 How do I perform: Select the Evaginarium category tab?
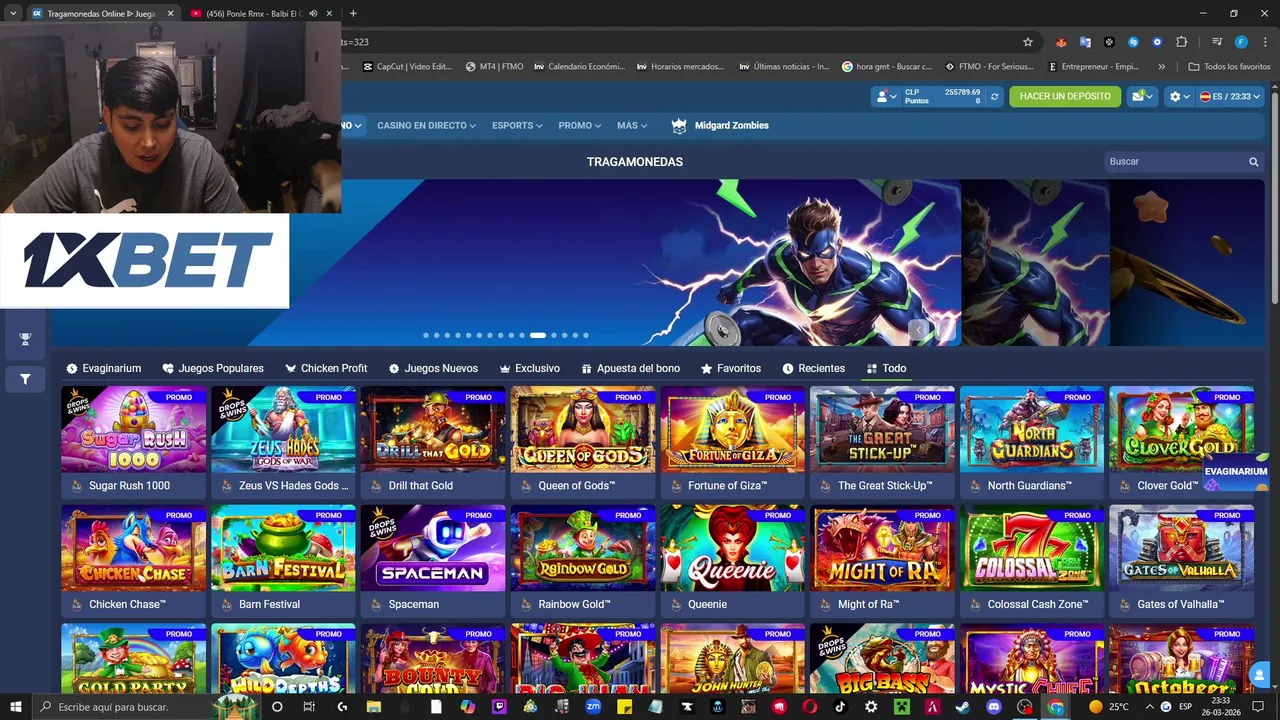104,368
